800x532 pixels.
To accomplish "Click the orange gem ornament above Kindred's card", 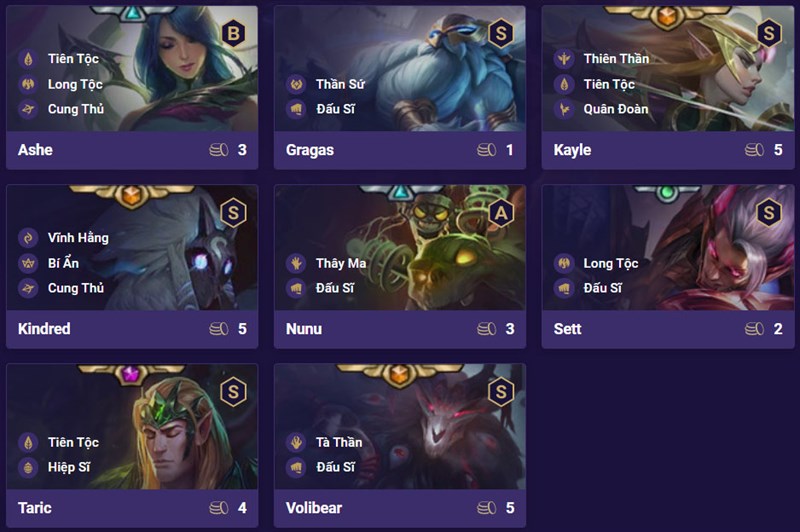I will click(132, 196).
